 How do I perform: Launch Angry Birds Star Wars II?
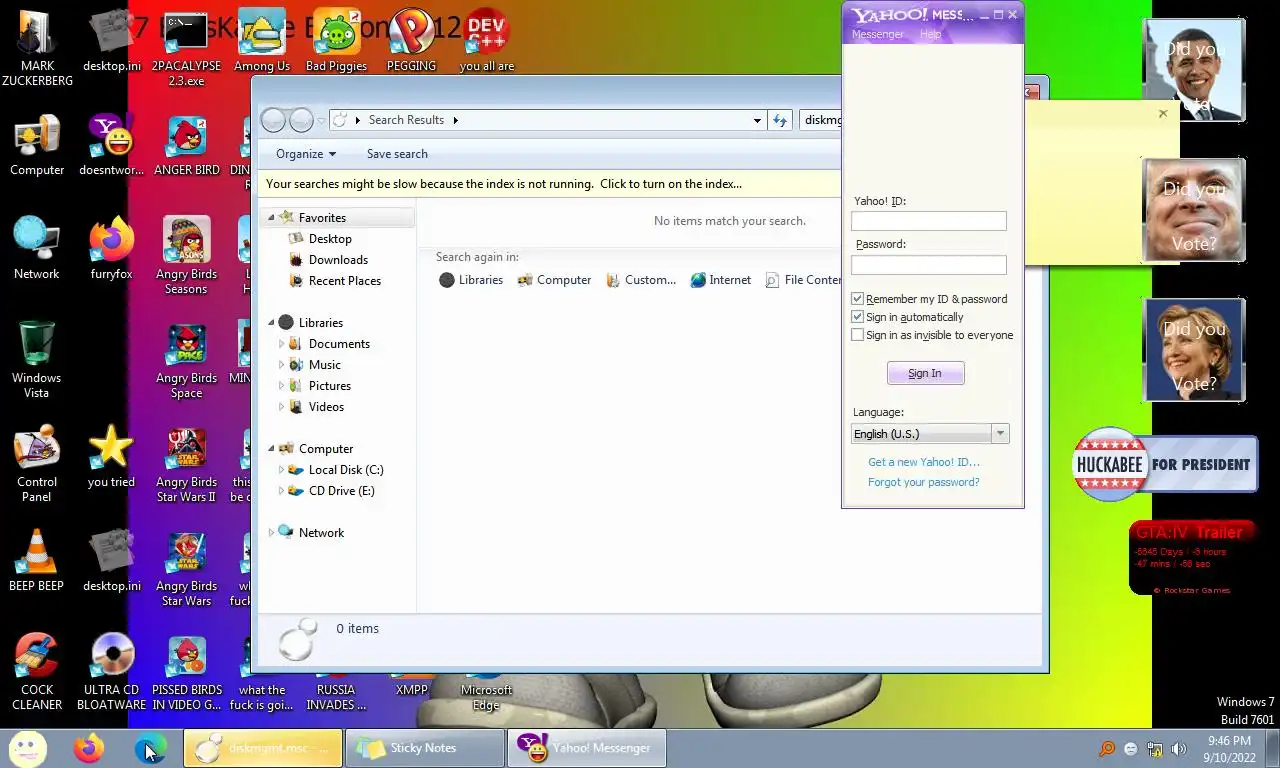tap(186, 464)
